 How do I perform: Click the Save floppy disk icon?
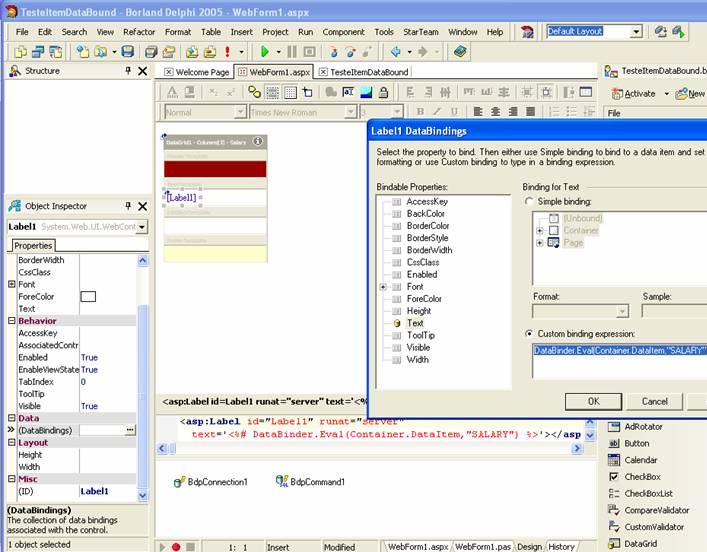pos(128,52)
